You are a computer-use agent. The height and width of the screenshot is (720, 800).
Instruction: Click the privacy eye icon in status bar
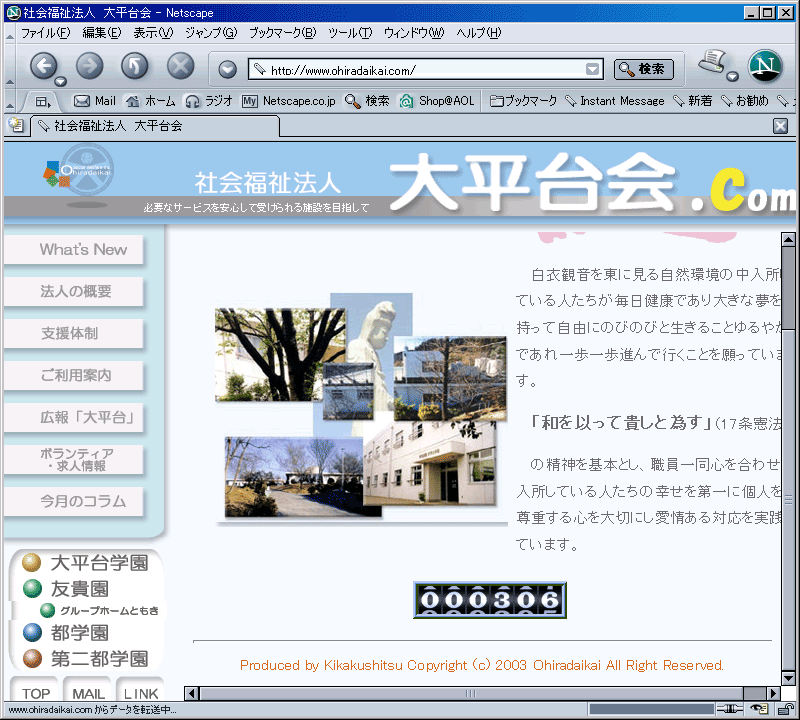pyautogui.click(x=760, y=709)
